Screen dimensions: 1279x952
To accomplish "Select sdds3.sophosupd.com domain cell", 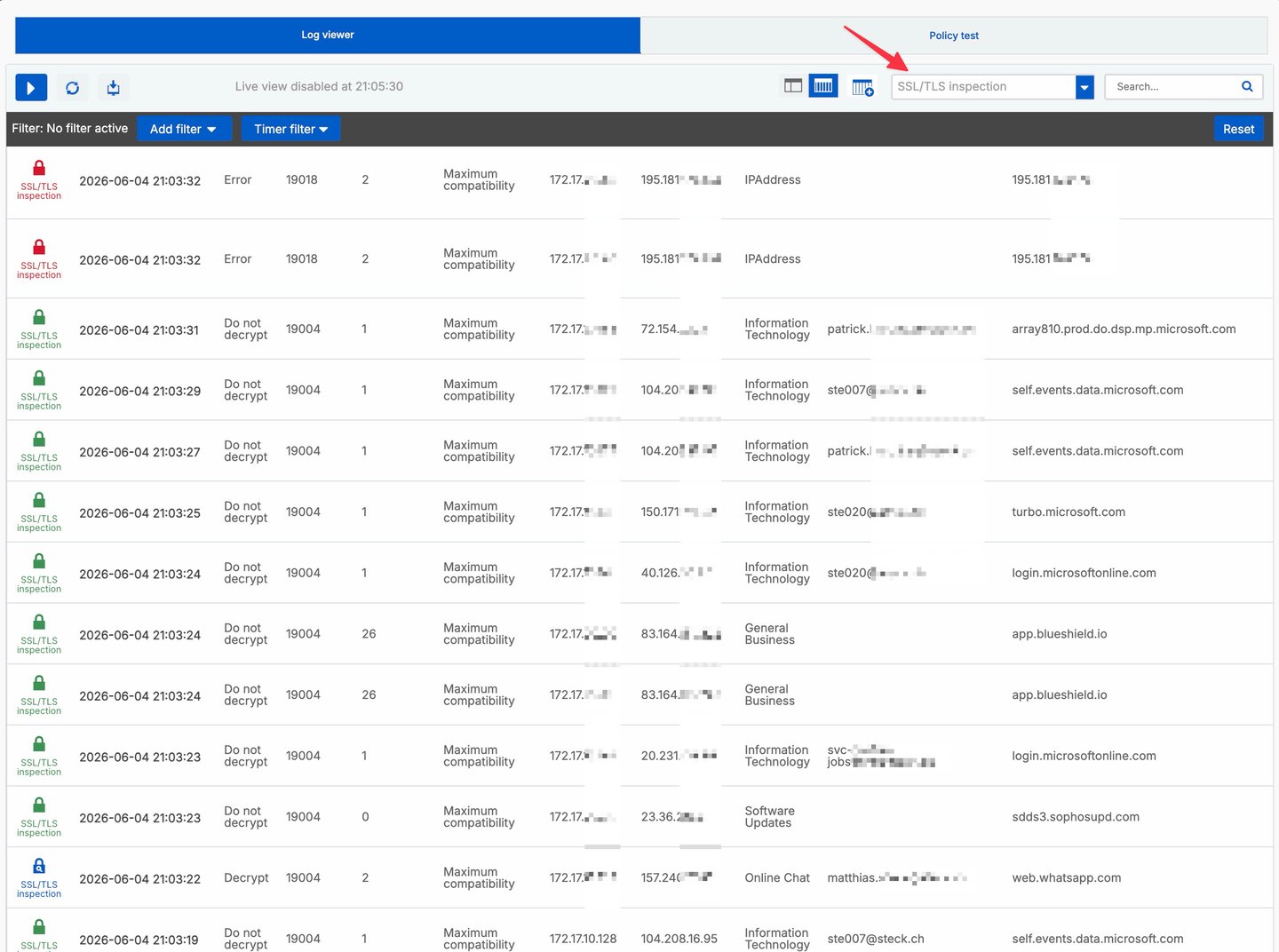I will [x=1076, y=817].
